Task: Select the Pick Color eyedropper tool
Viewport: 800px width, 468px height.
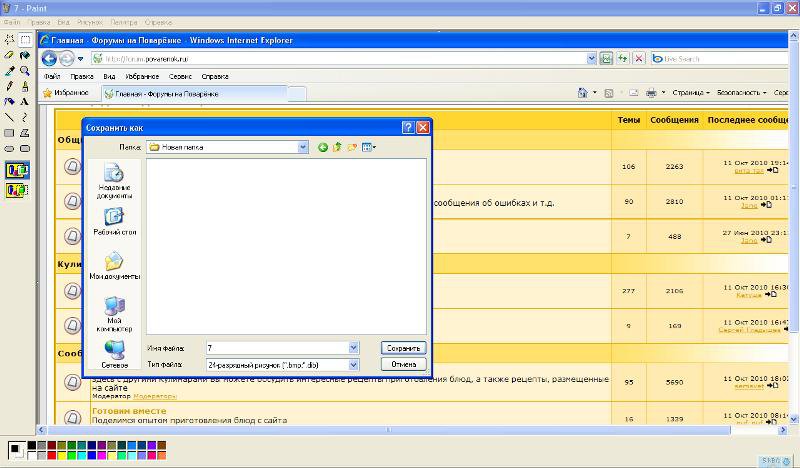Action: pos(9,71)
